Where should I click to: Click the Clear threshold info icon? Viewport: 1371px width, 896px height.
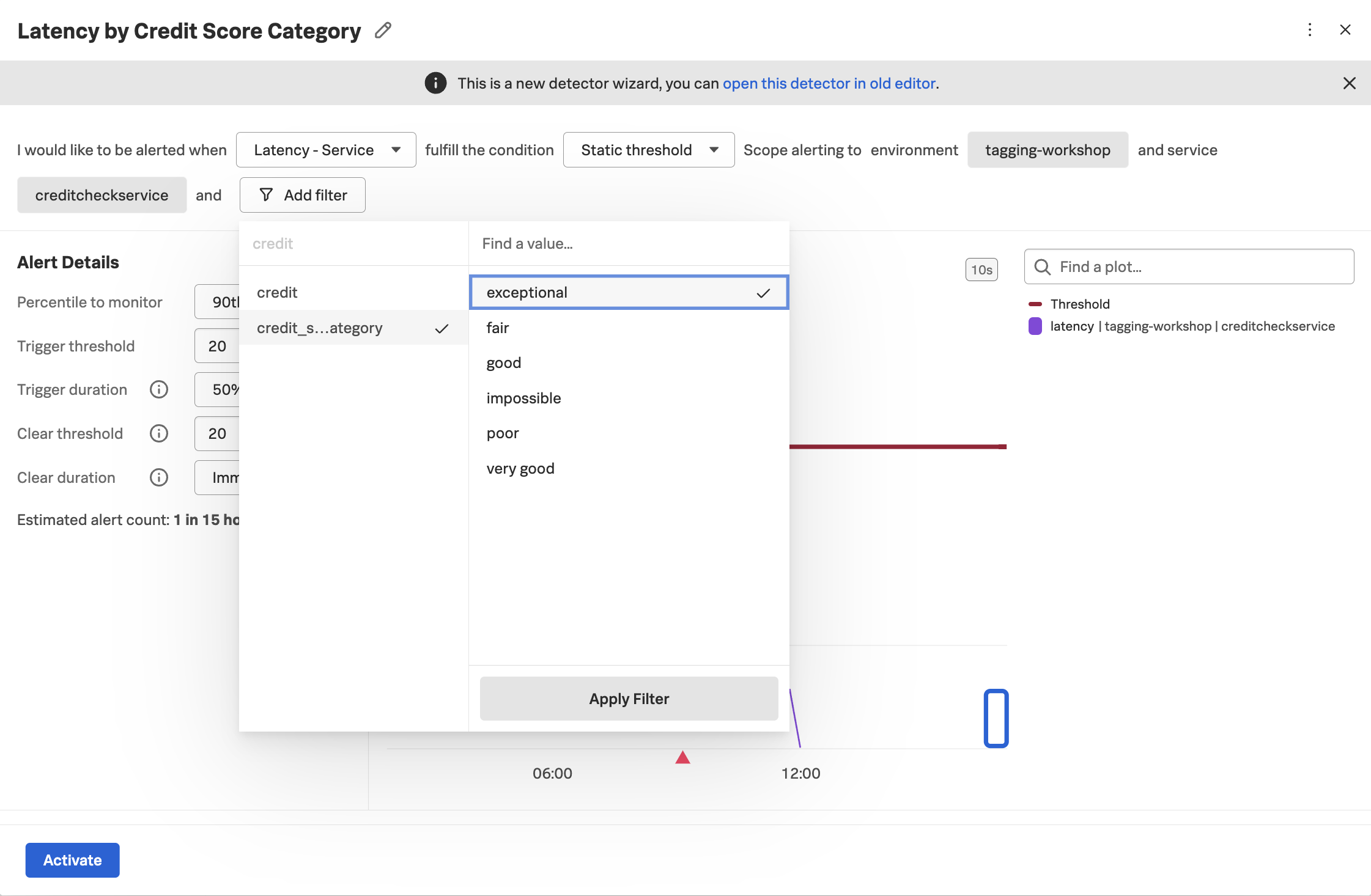(159, 433)
